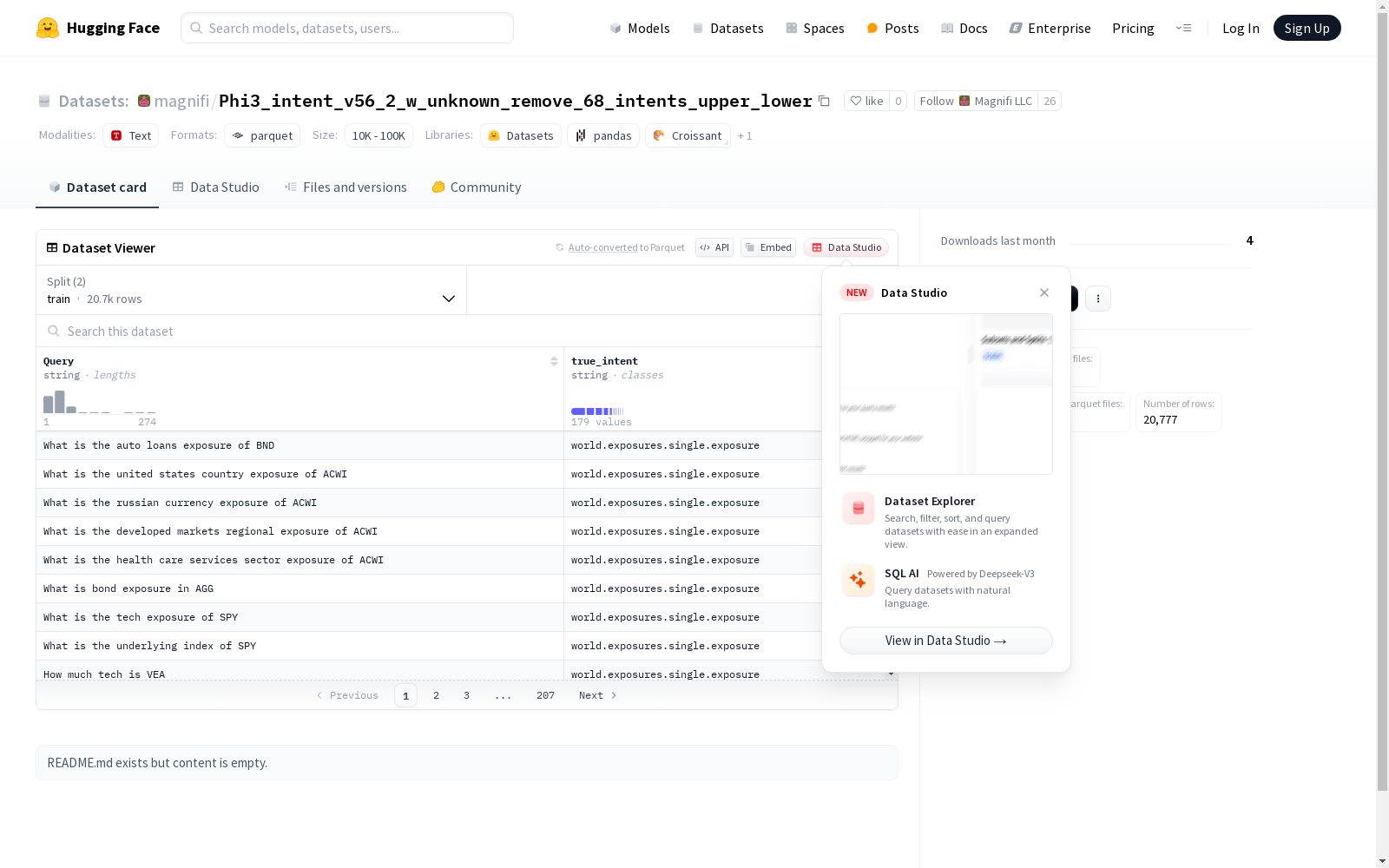Viewport: 1389px width, 868px height.
Task: Focus the Search this dataset field
Action: click(429, 331)
